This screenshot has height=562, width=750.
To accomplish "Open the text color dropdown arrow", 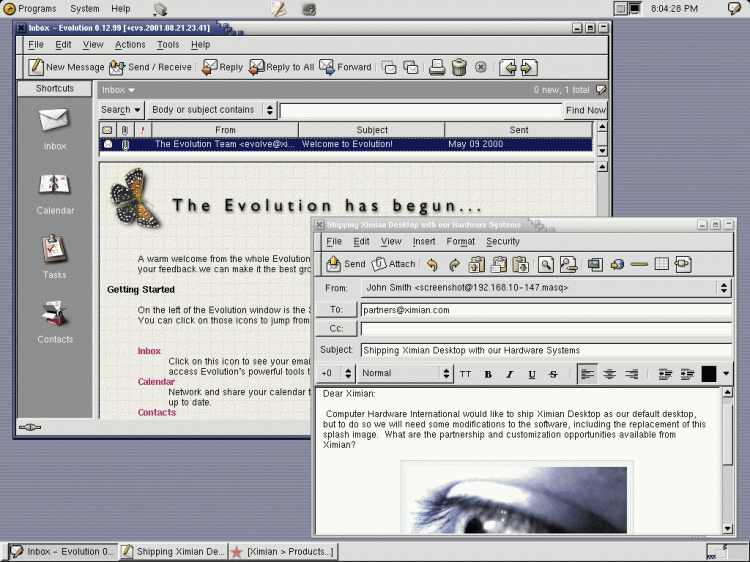I will (726, 374).
